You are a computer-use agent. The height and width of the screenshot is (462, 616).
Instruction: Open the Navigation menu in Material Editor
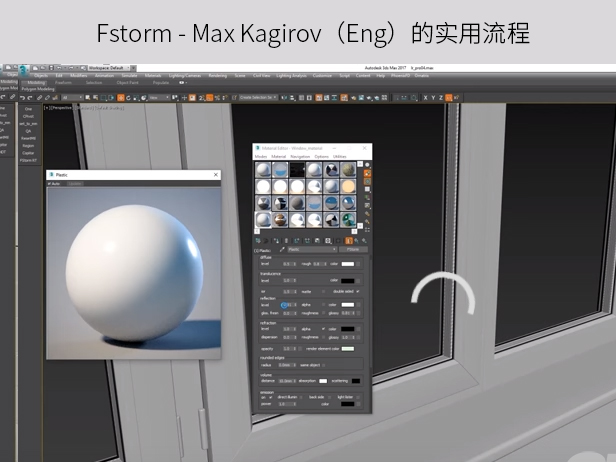tap(300, 157)
